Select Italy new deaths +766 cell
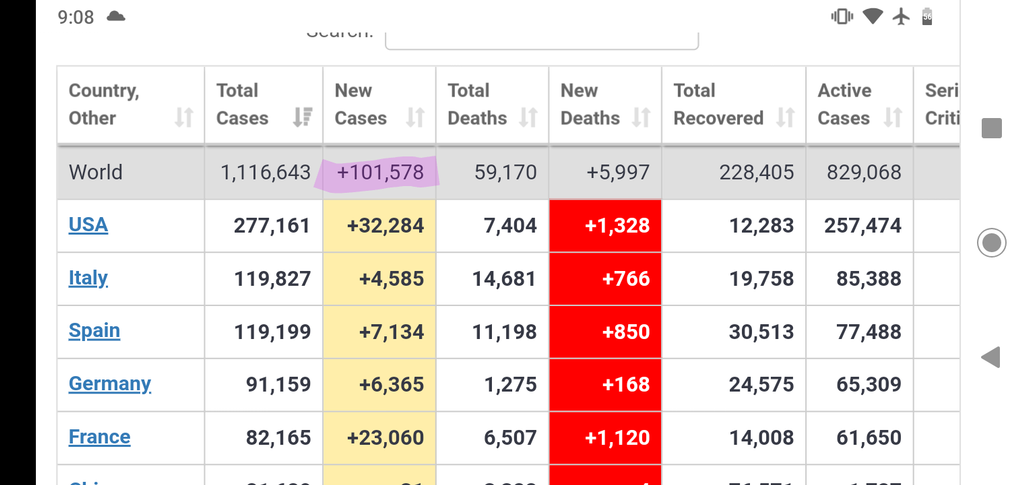 [605, 279]
